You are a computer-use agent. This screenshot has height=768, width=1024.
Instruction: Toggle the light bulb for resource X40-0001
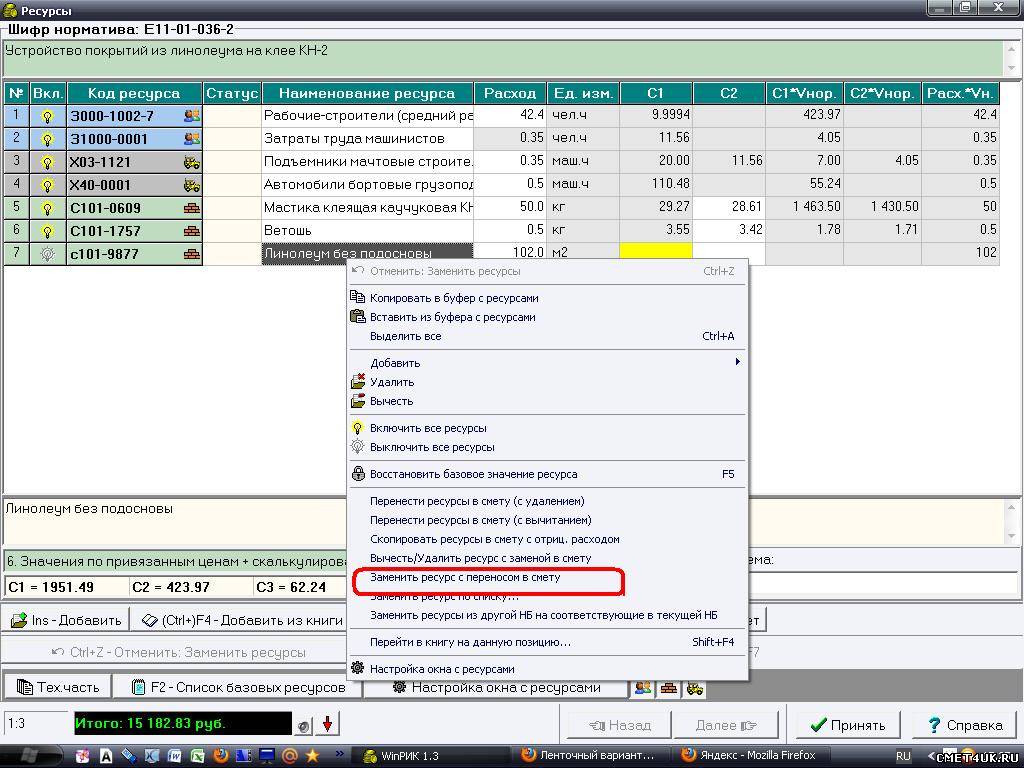pos(47,185)
